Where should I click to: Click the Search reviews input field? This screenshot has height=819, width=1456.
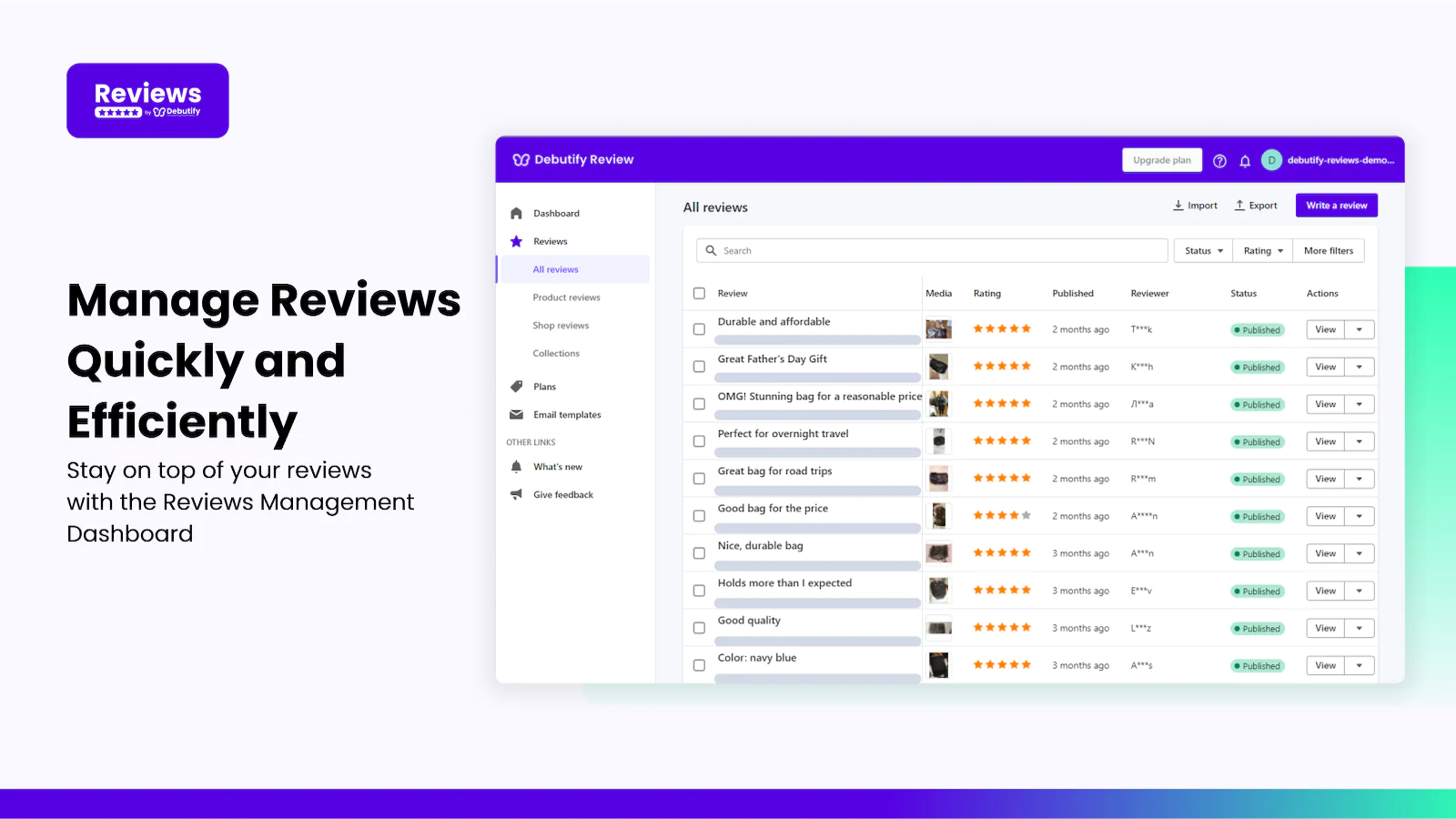point(932,251)
